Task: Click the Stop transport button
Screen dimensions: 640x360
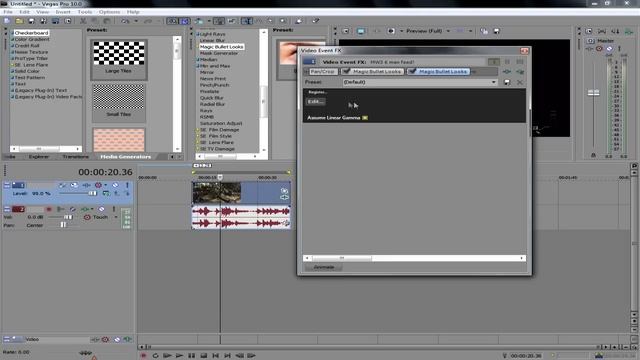Action: click(203, 356)
